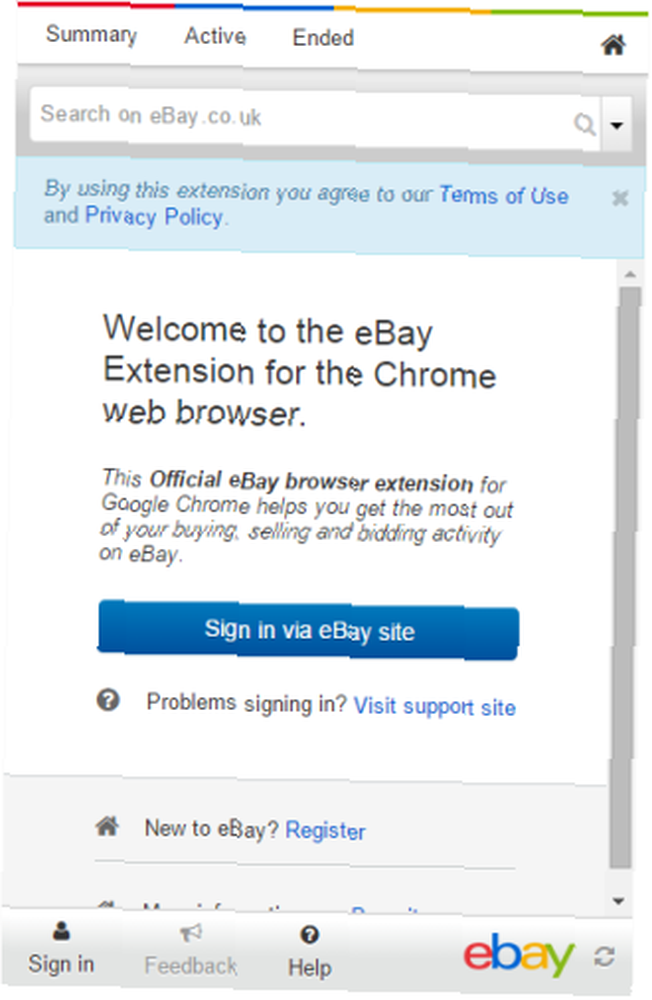The width and height of the screenshot is (652, 1000).
Task: Click the scrollbar down arrow
Action: [x=618, y=901]
